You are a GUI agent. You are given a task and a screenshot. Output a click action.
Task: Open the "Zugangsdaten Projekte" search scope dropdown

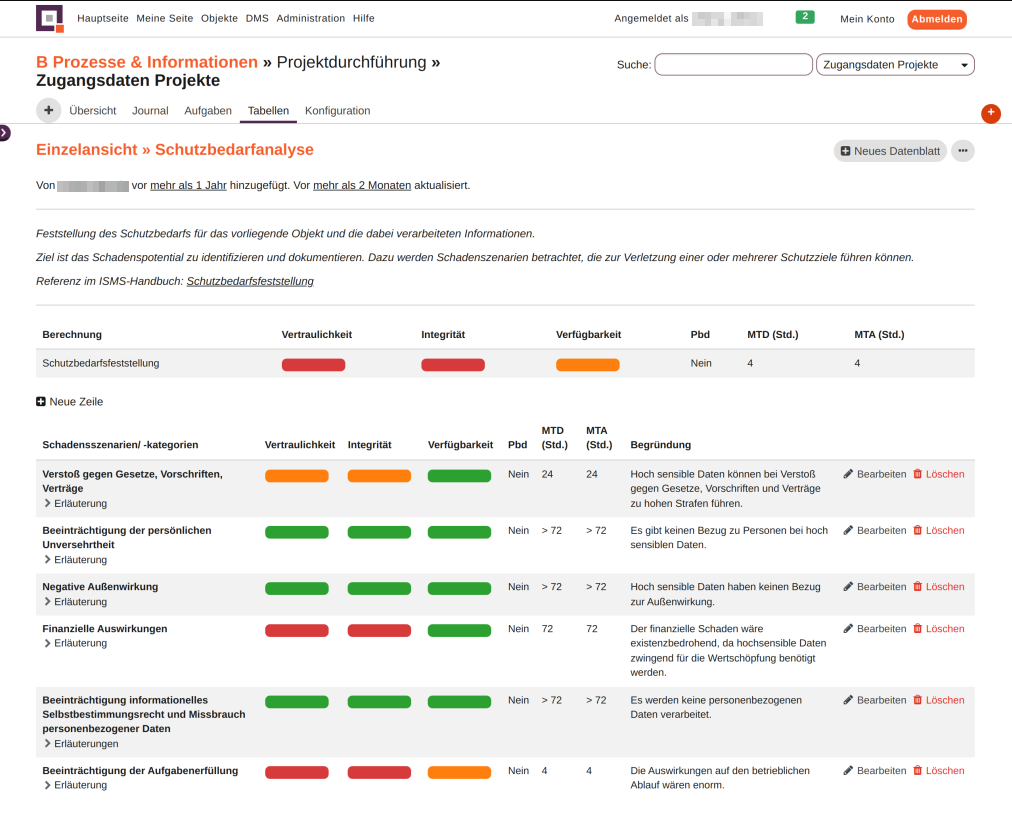point(894,64)
